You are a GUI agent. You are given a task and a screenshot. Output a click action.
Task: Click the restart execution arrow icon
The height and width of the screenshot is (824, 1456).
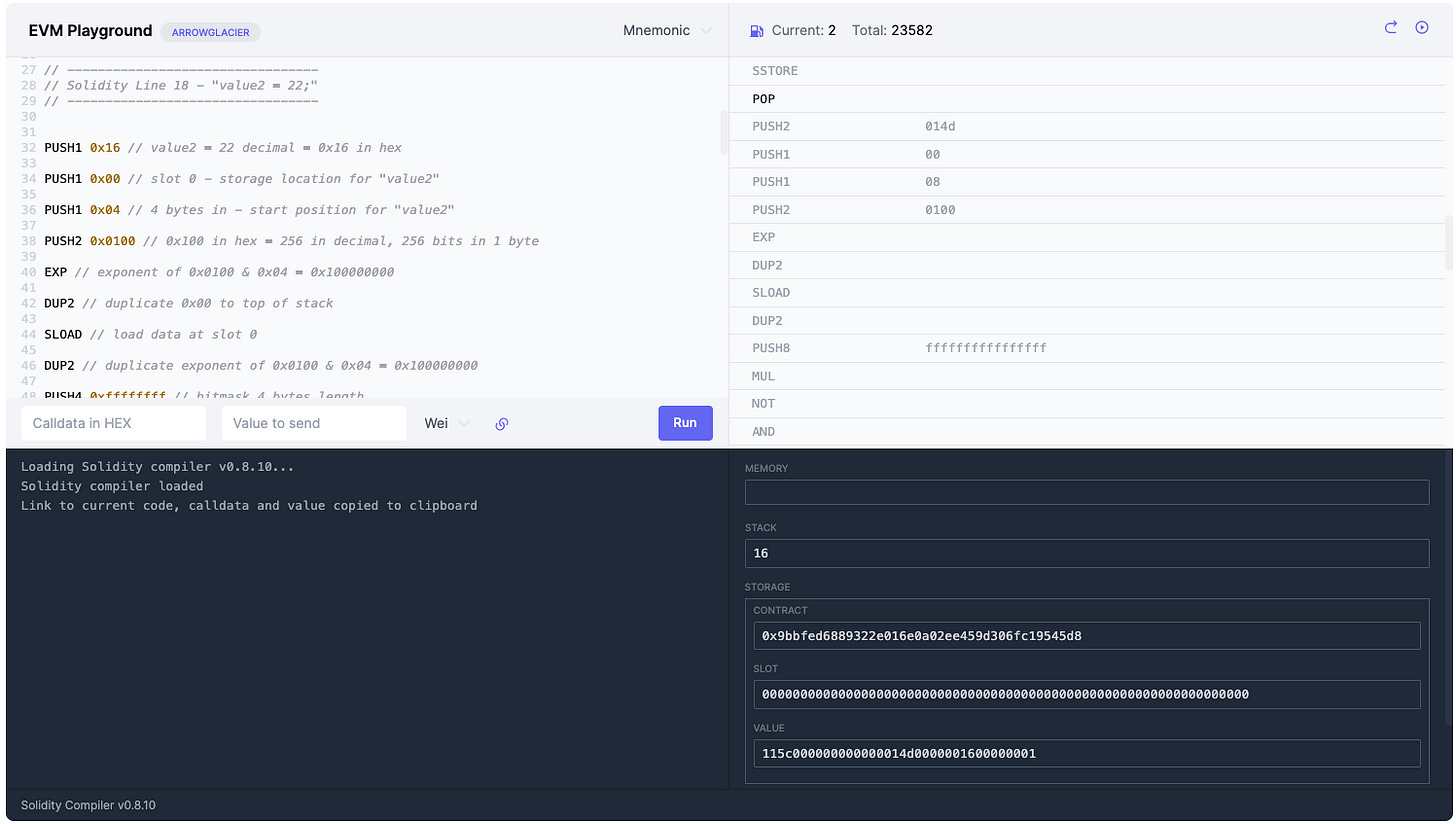tap(1390, 28)
